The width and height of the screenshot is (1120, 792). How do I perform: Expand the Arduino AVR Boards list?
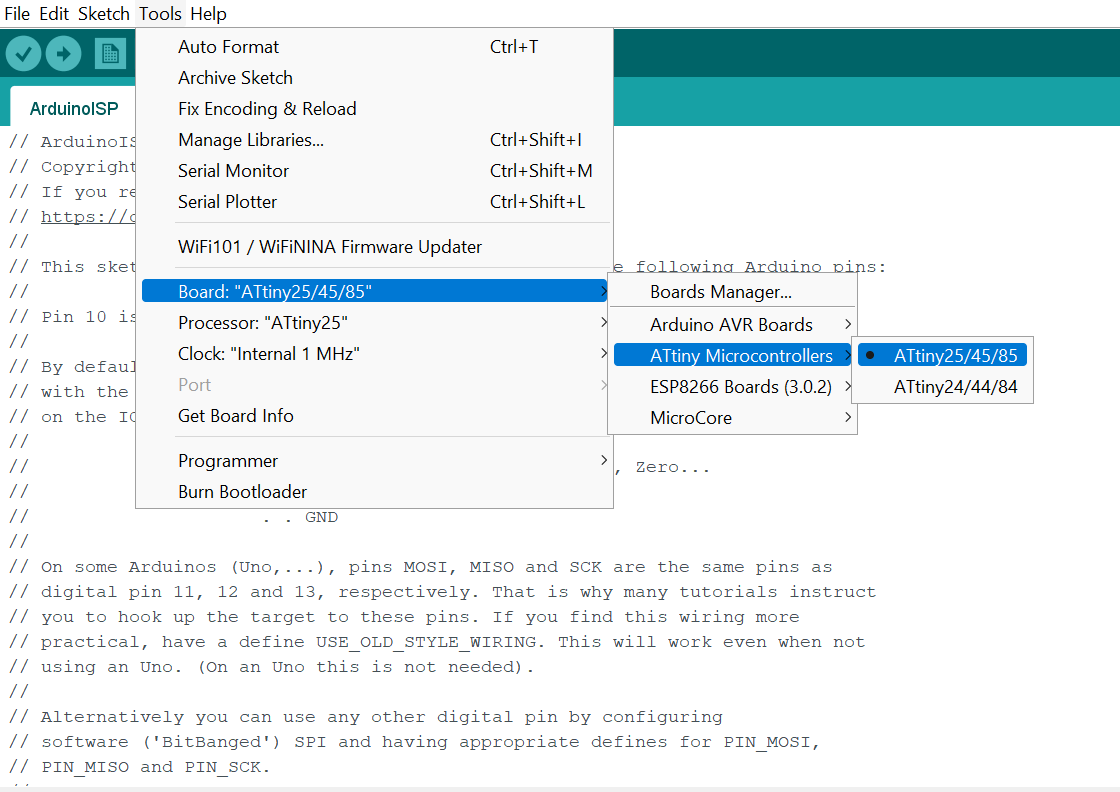[x=732, y=325]
